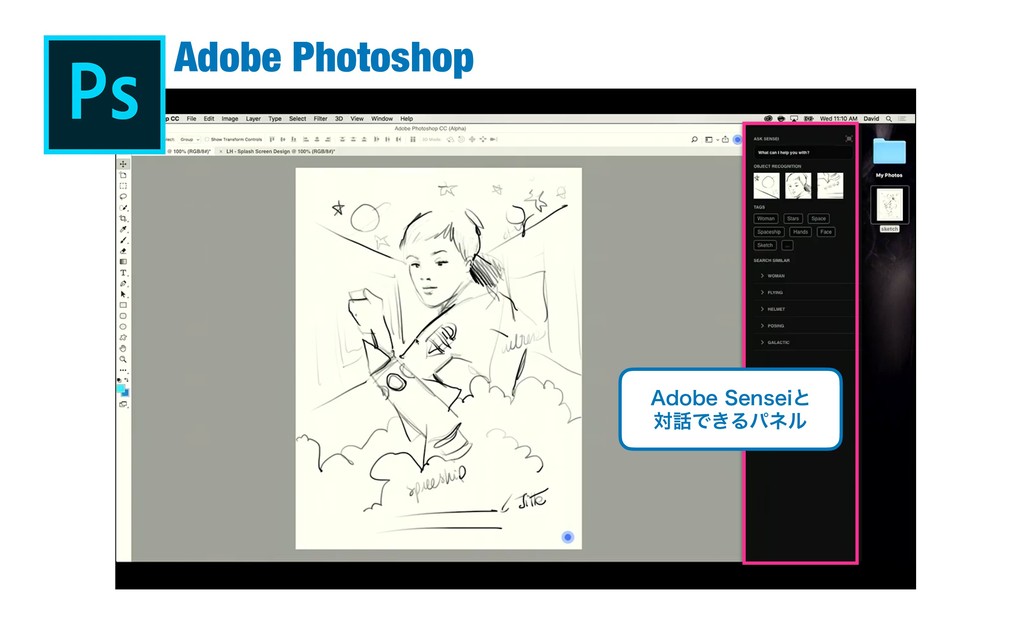Select the Gradient tool
Image resolution: width=1024 pixels, height=640 pixels.
123,261
